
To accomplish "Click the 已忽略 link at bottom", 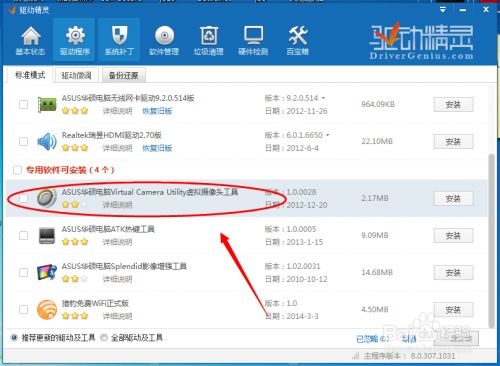I will coord(372,339).
